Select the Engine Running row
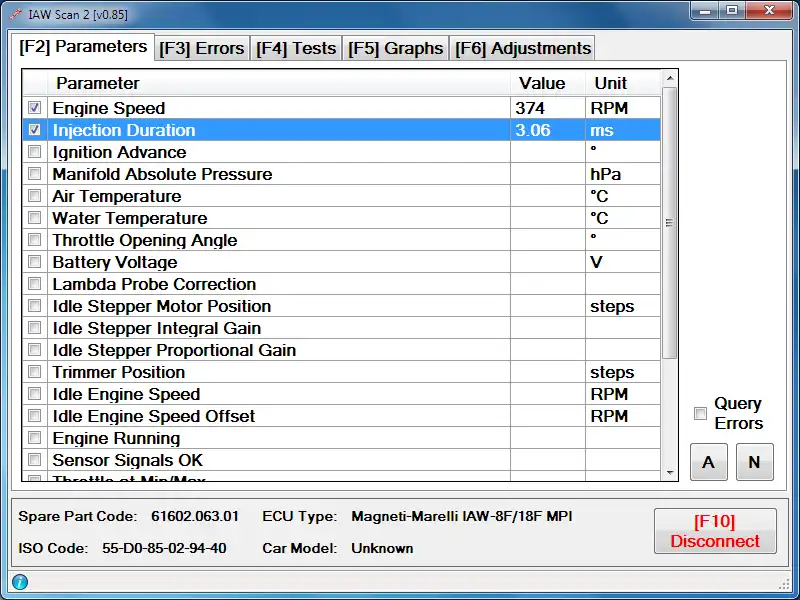The image size is (800, 600). coord(341,438)
